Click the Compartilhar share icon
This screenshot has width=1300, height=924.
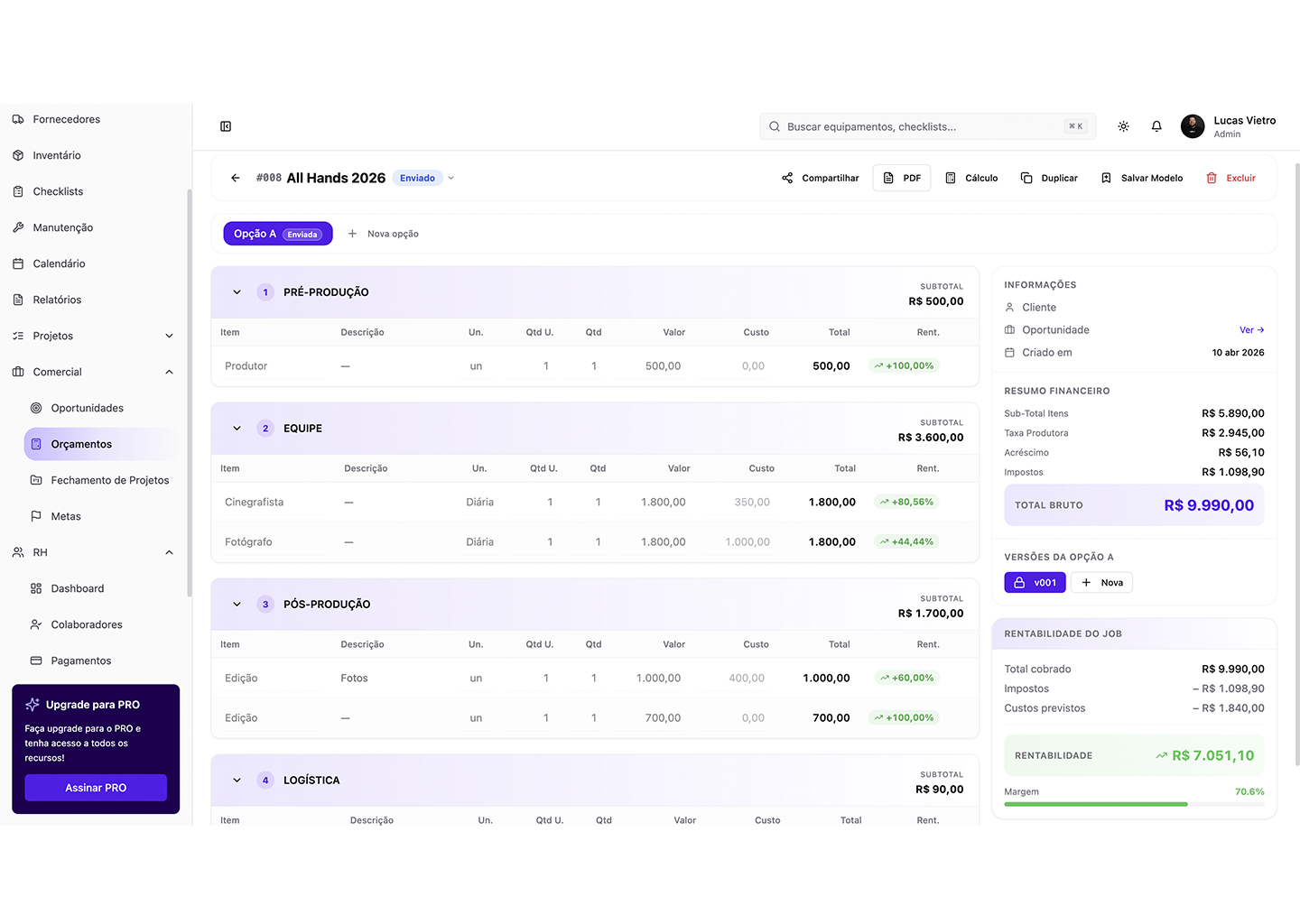787,178
